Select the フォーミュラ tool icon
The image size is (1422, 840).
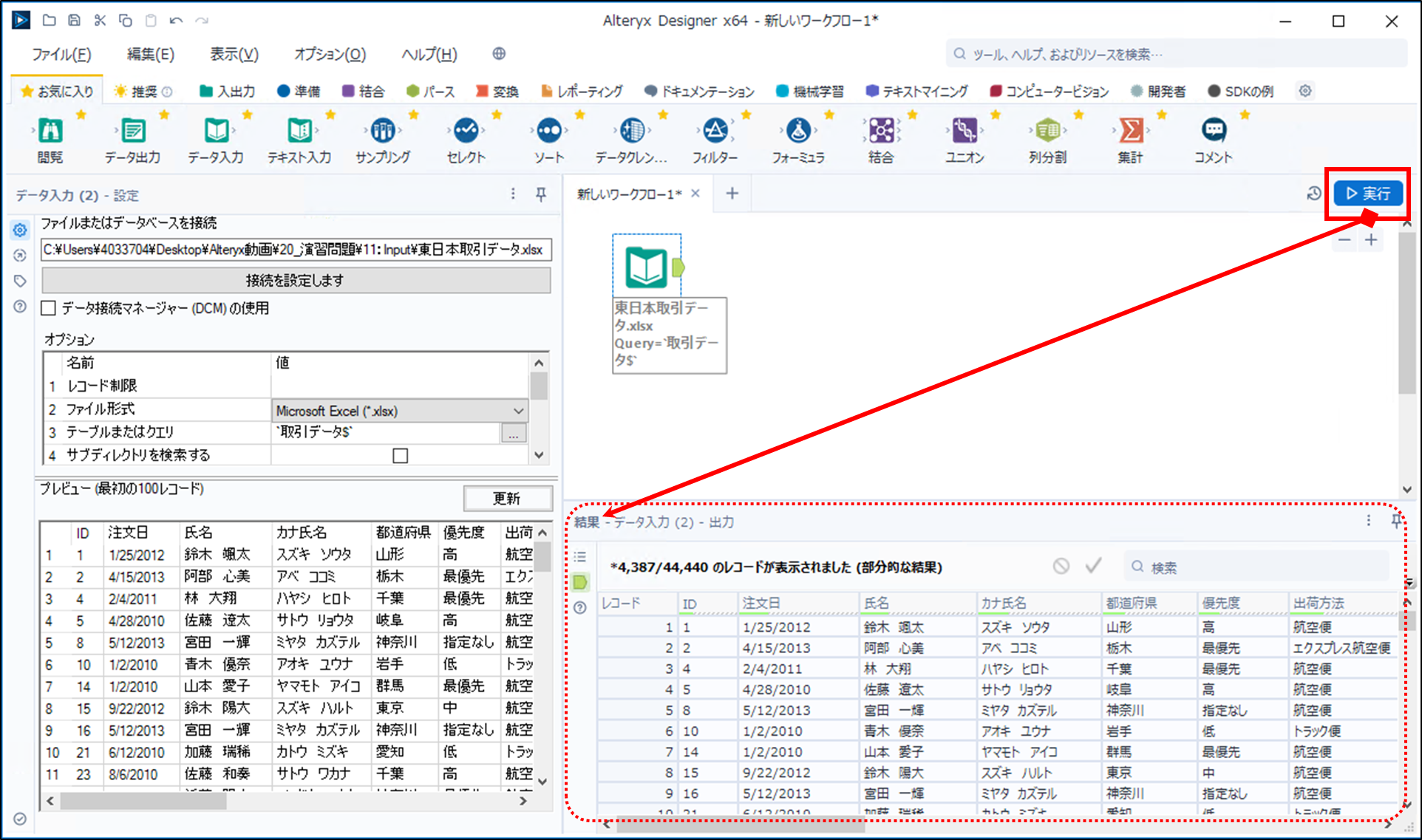click(x=797, y=132)
